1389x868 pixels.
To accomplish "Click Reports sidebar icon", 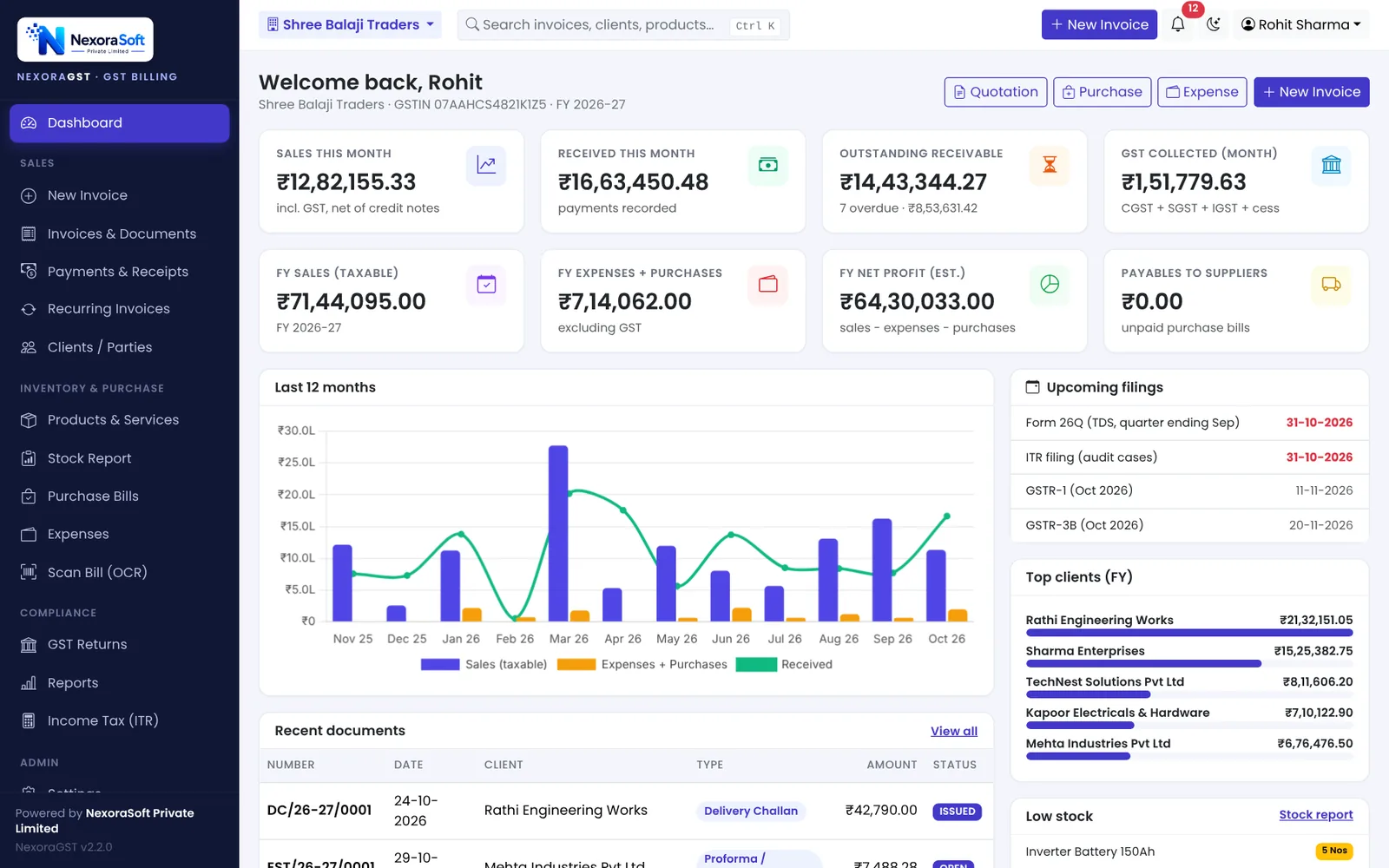I will click(29, 683).
